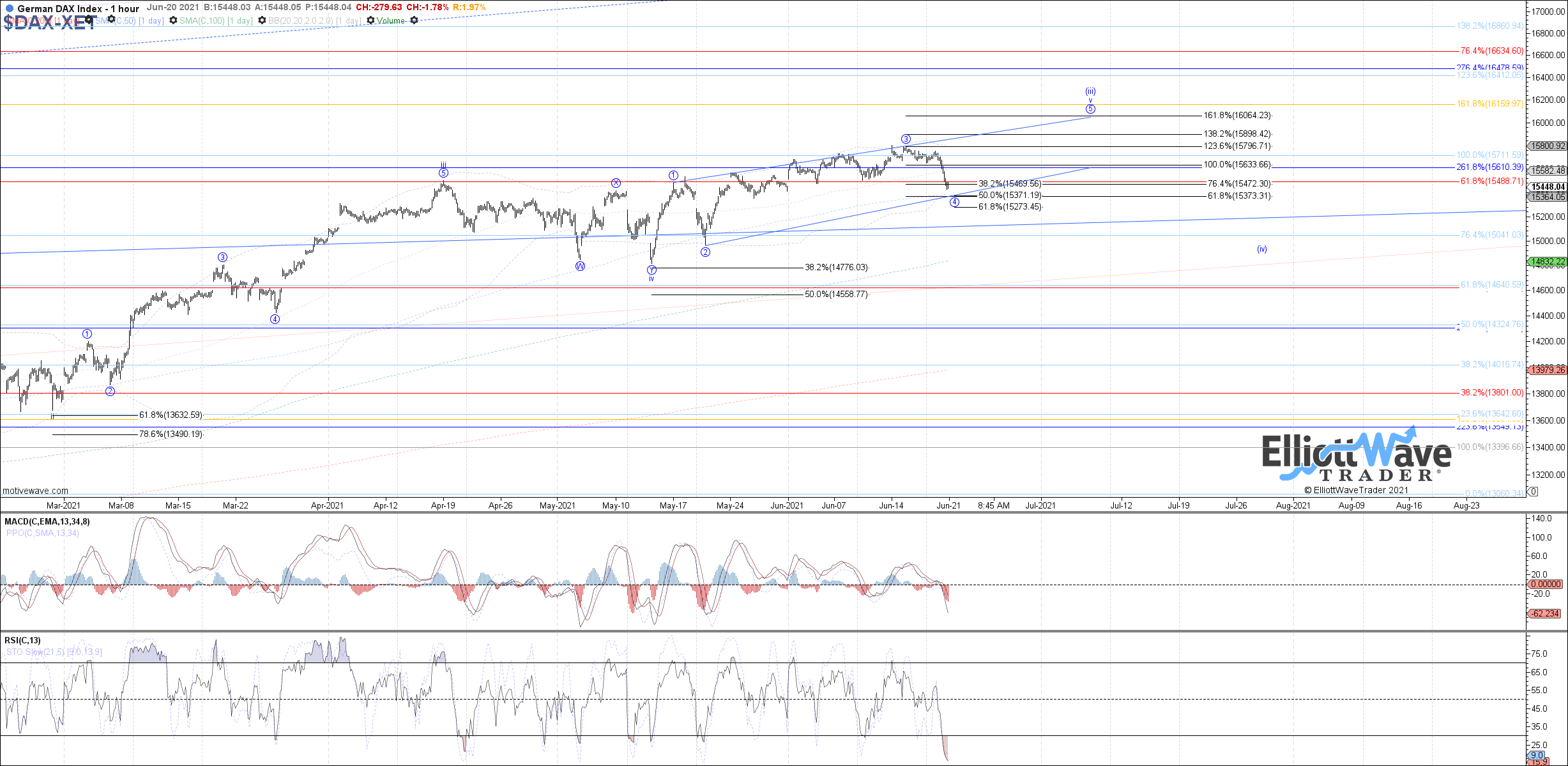This screenshot has height=766, width=1568.
Task: Click the Apr-19 date on time axis
Action: (x=443, y=505)
